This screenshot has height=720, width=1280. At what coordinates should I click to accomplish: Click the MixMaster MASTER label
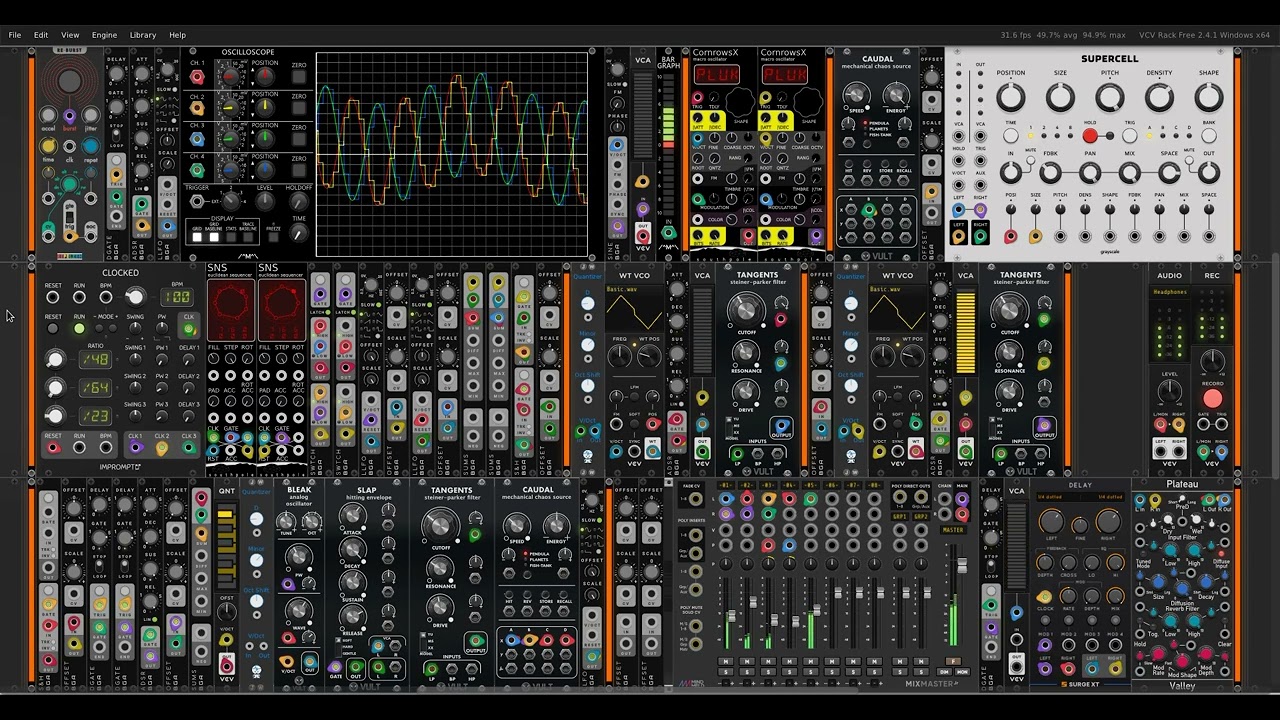[953, 530]
